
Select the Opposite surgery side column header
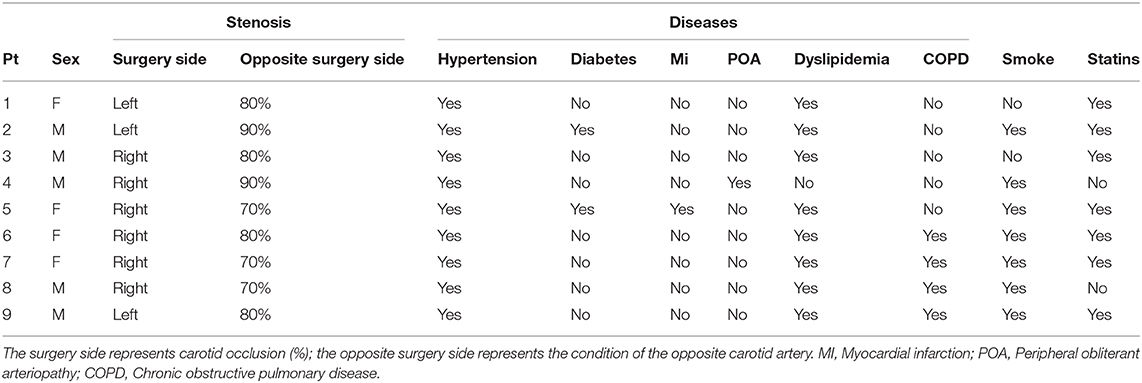tap(322, 61)
